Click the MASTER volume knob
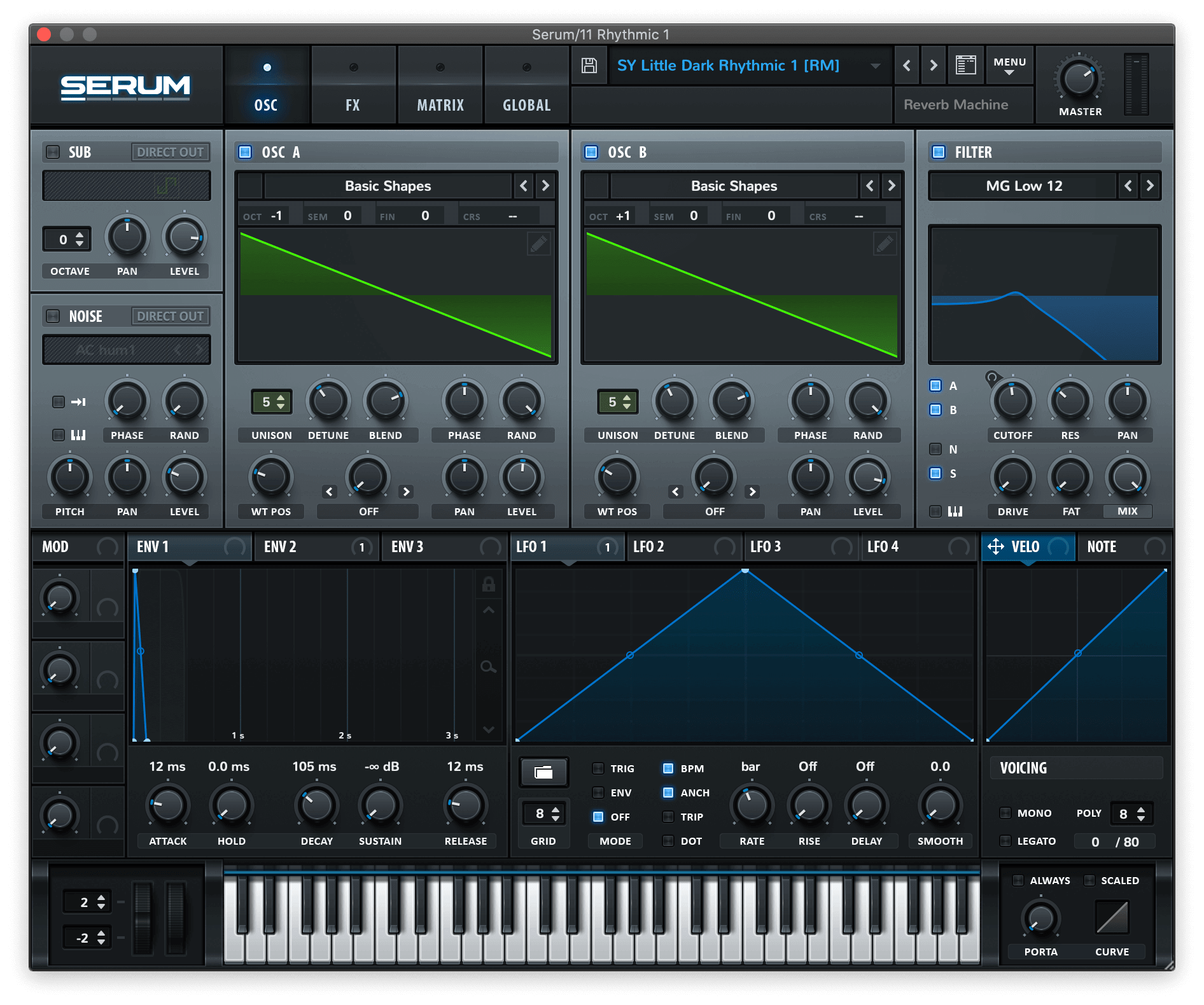This screenshot has height=1005, width=1204. [x=1079, y=80]
